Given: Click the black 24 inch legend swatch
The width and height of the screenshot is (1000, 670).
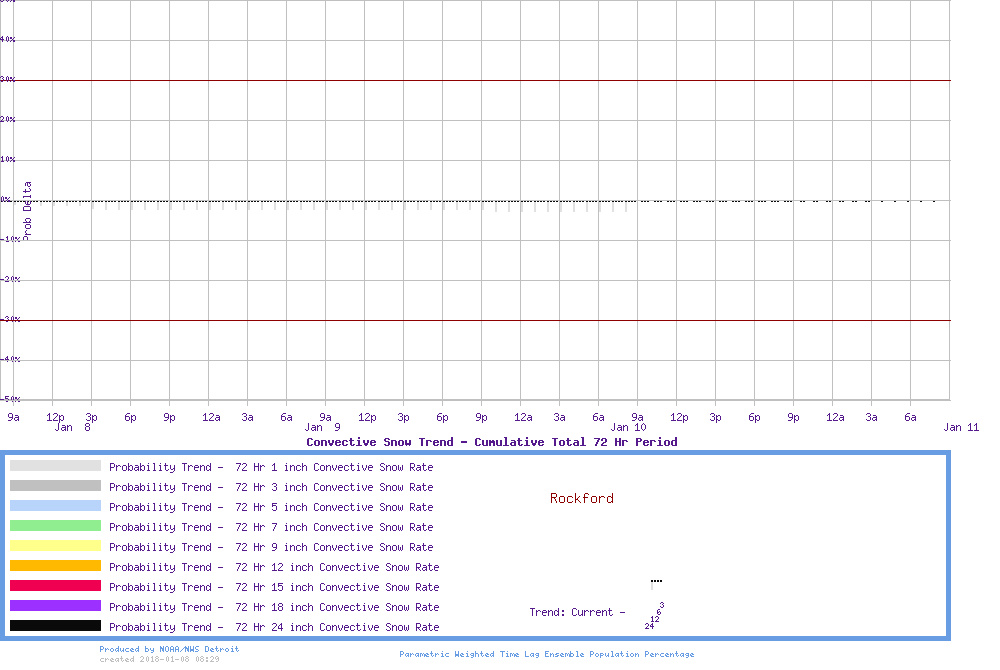Looking at the screenshot, I should tap(55, 626).
